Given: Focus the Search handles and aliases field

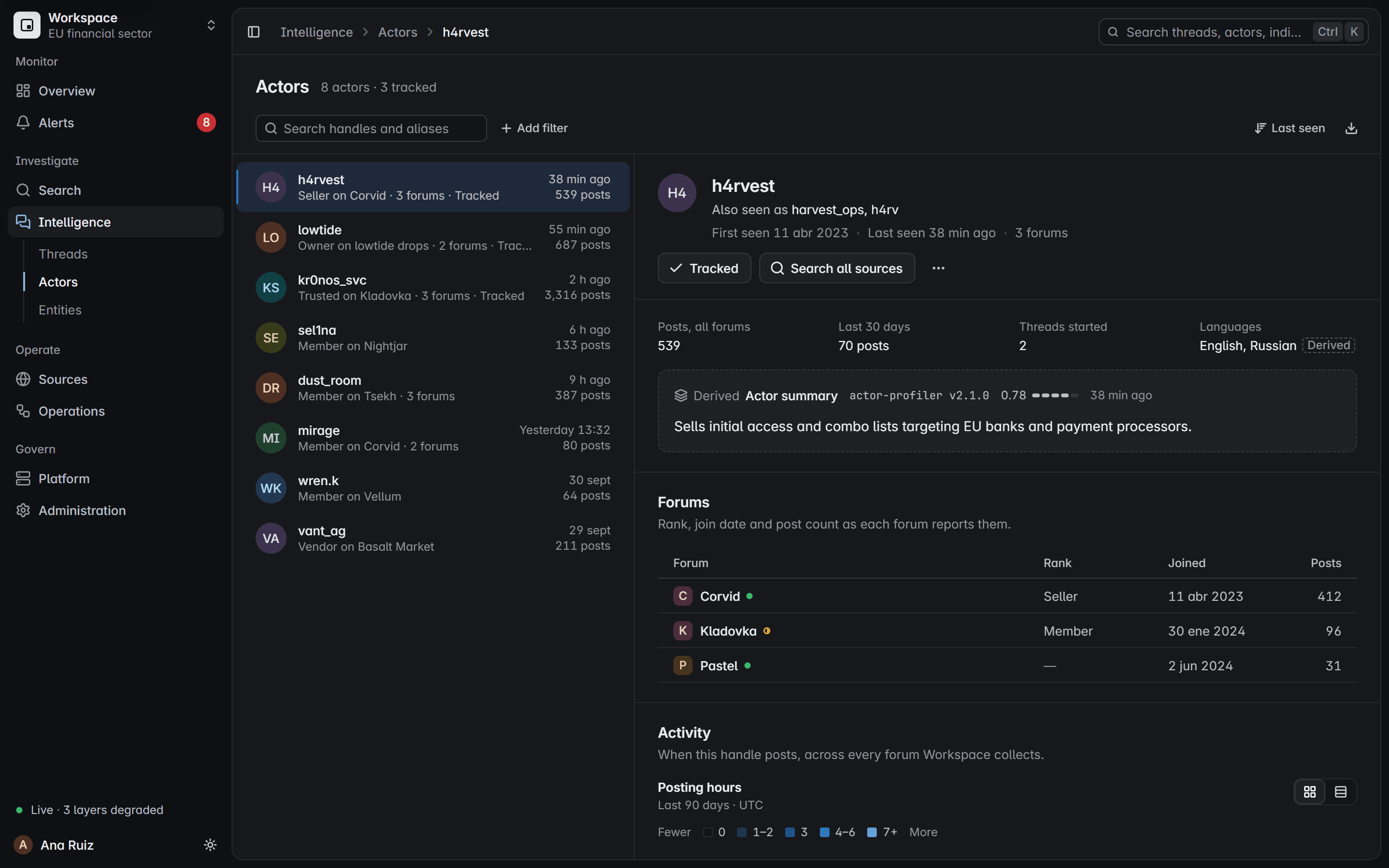Looking at the screenshot, I should (x=371, y=128).
